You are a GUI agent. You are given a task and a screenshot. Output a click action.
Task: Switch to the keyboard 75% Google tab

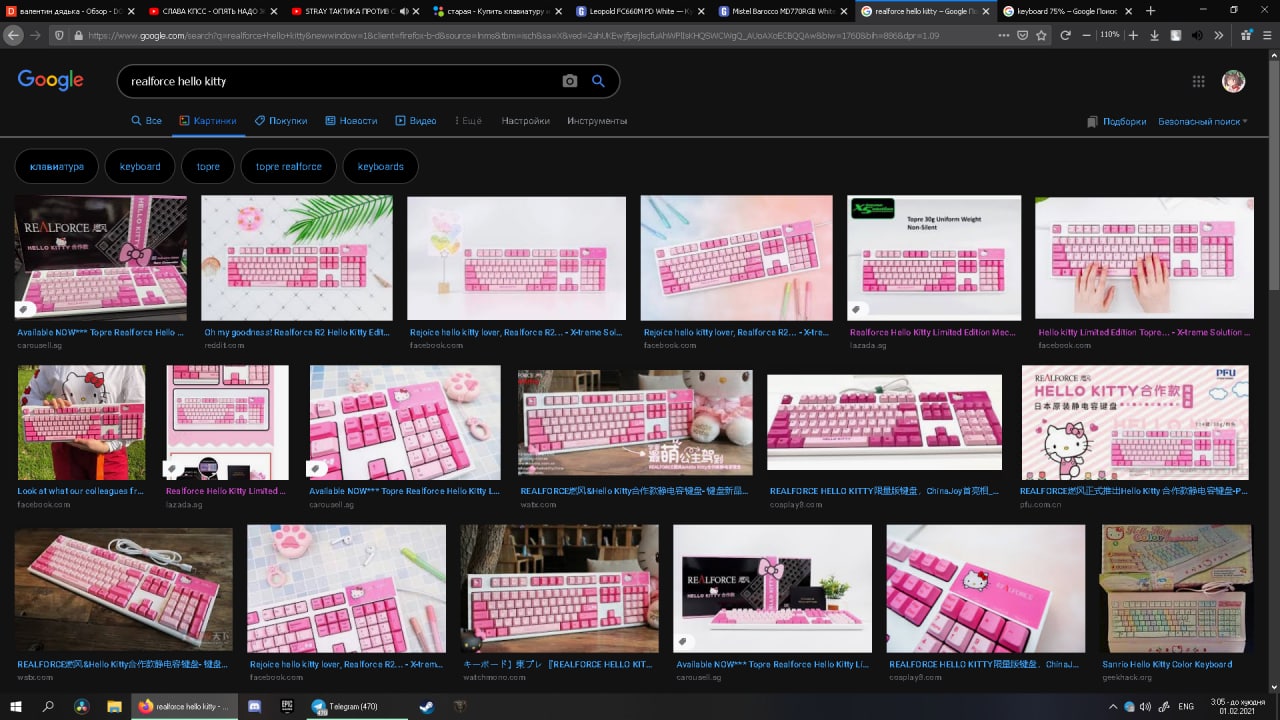(1067, 11)
